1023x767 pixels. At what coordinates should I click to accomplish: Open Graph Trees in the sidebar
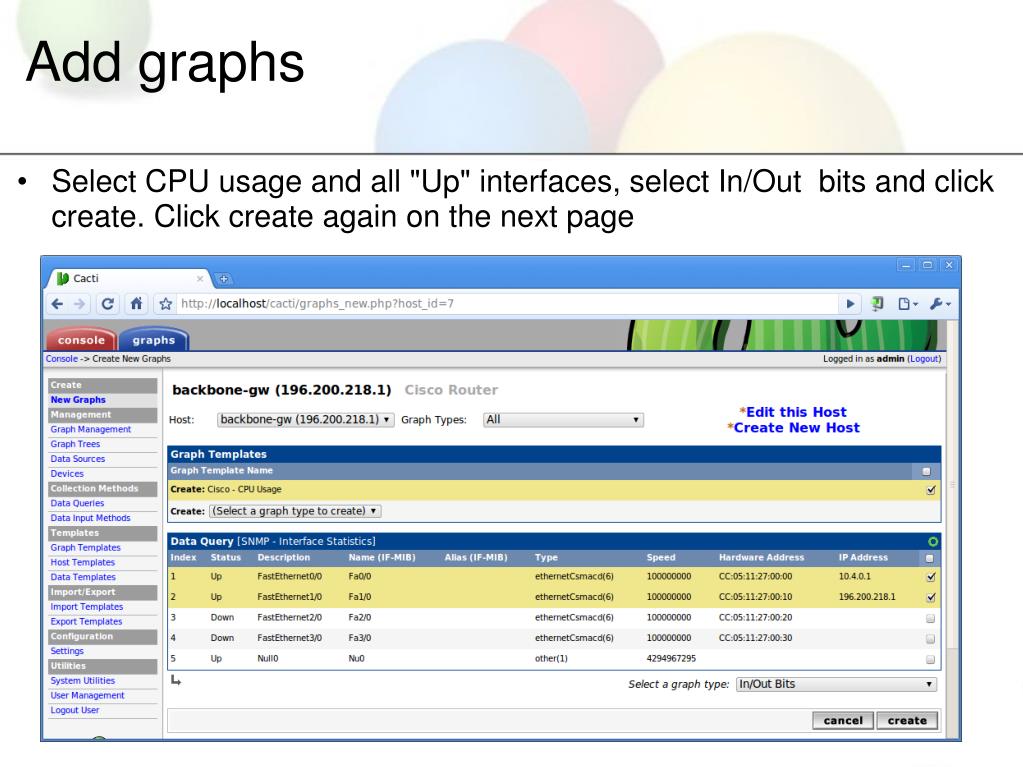click(x=75, y=444)
